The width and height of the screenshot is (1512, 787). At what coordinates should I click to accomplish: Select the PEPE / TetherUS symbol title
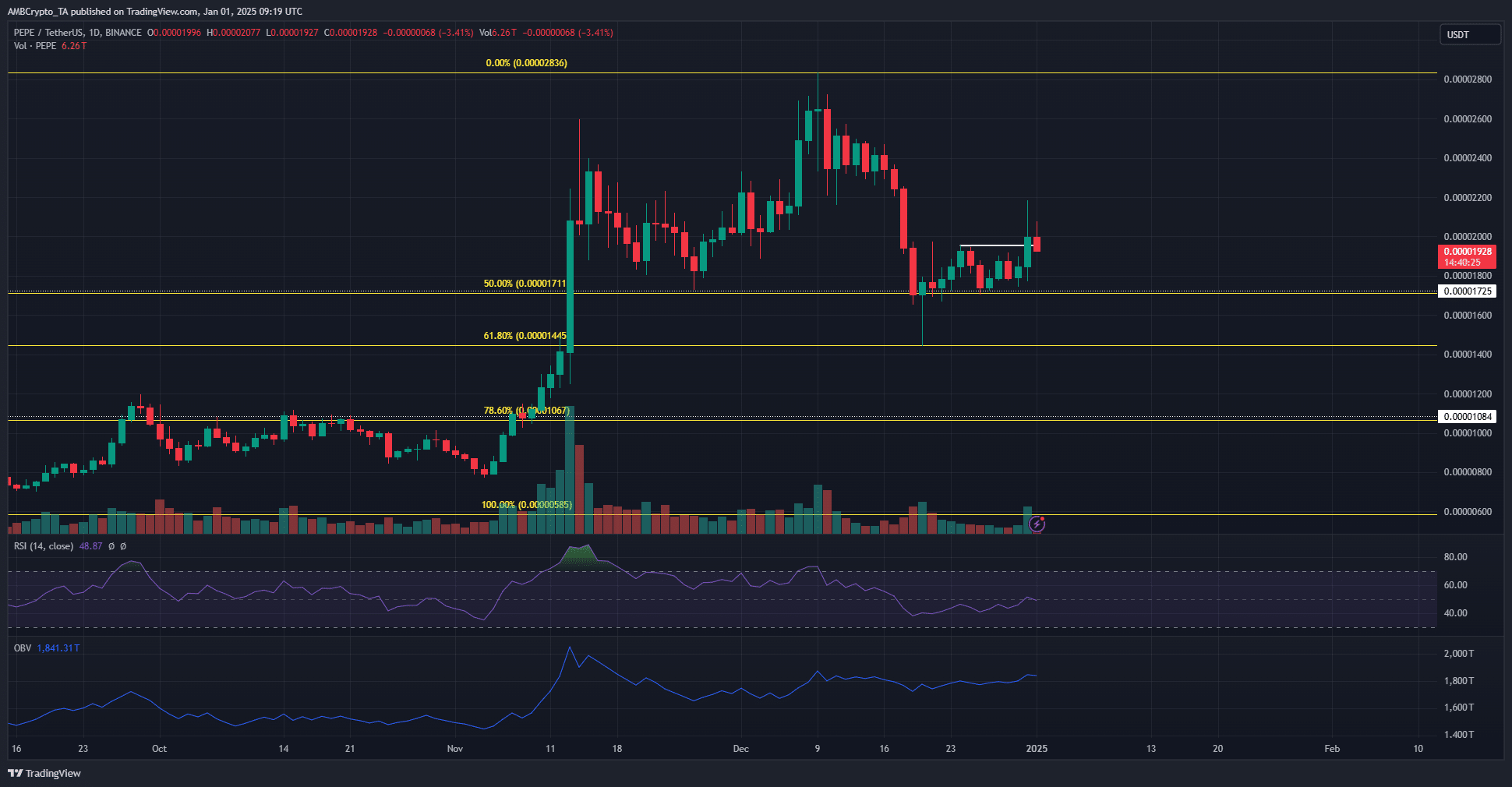point(78,33)
